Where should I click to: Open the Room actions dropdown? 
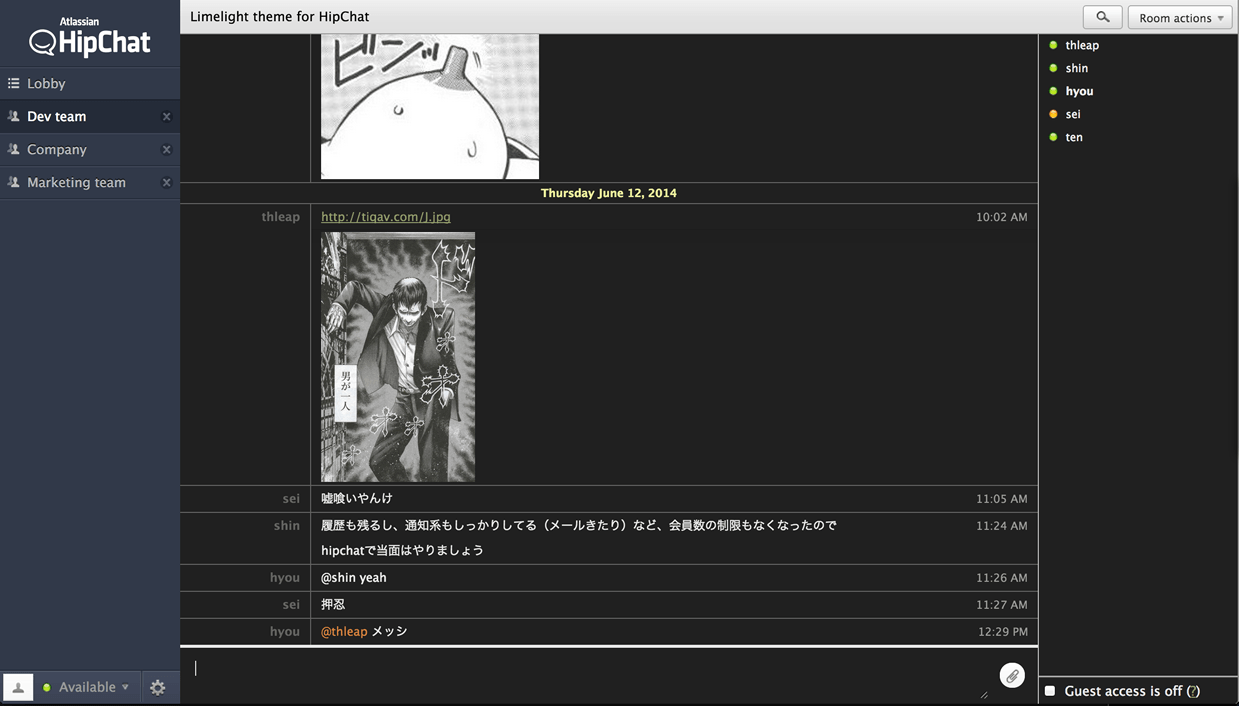[1180, 17]
